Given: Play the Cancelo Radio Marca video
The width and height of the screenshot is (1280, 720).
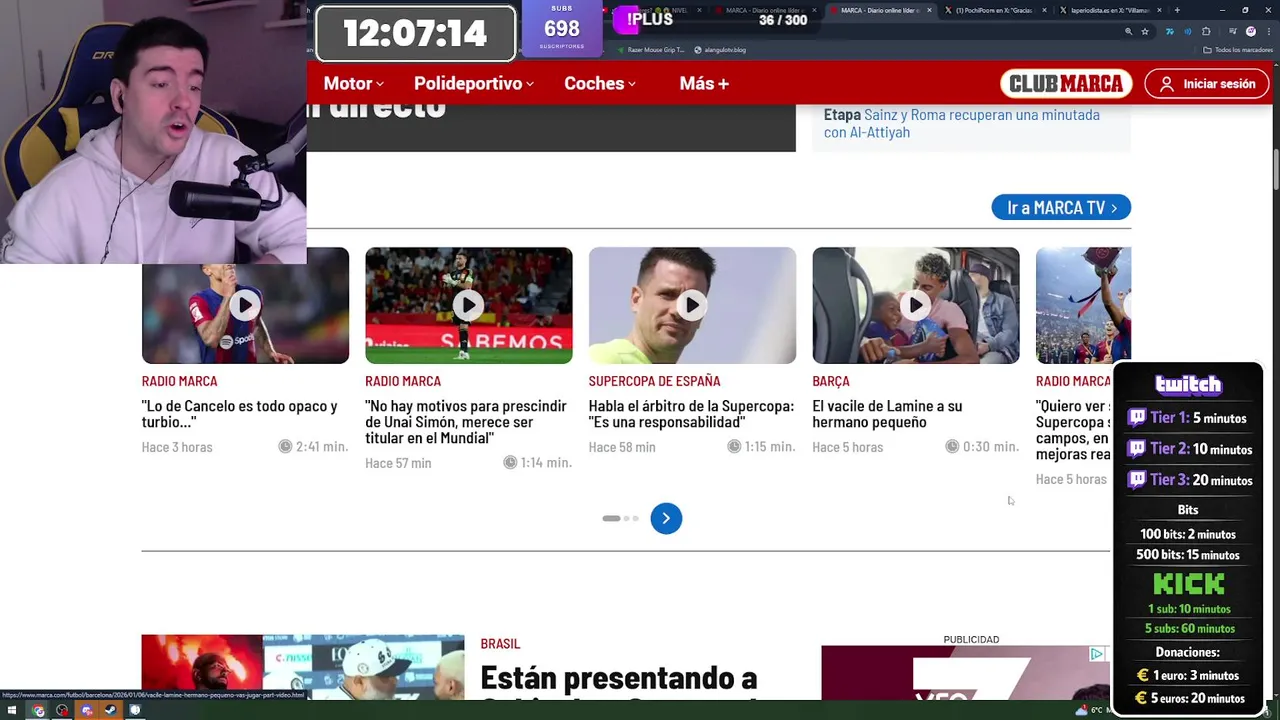Looking at the screenshot, I should coord(245,305).
